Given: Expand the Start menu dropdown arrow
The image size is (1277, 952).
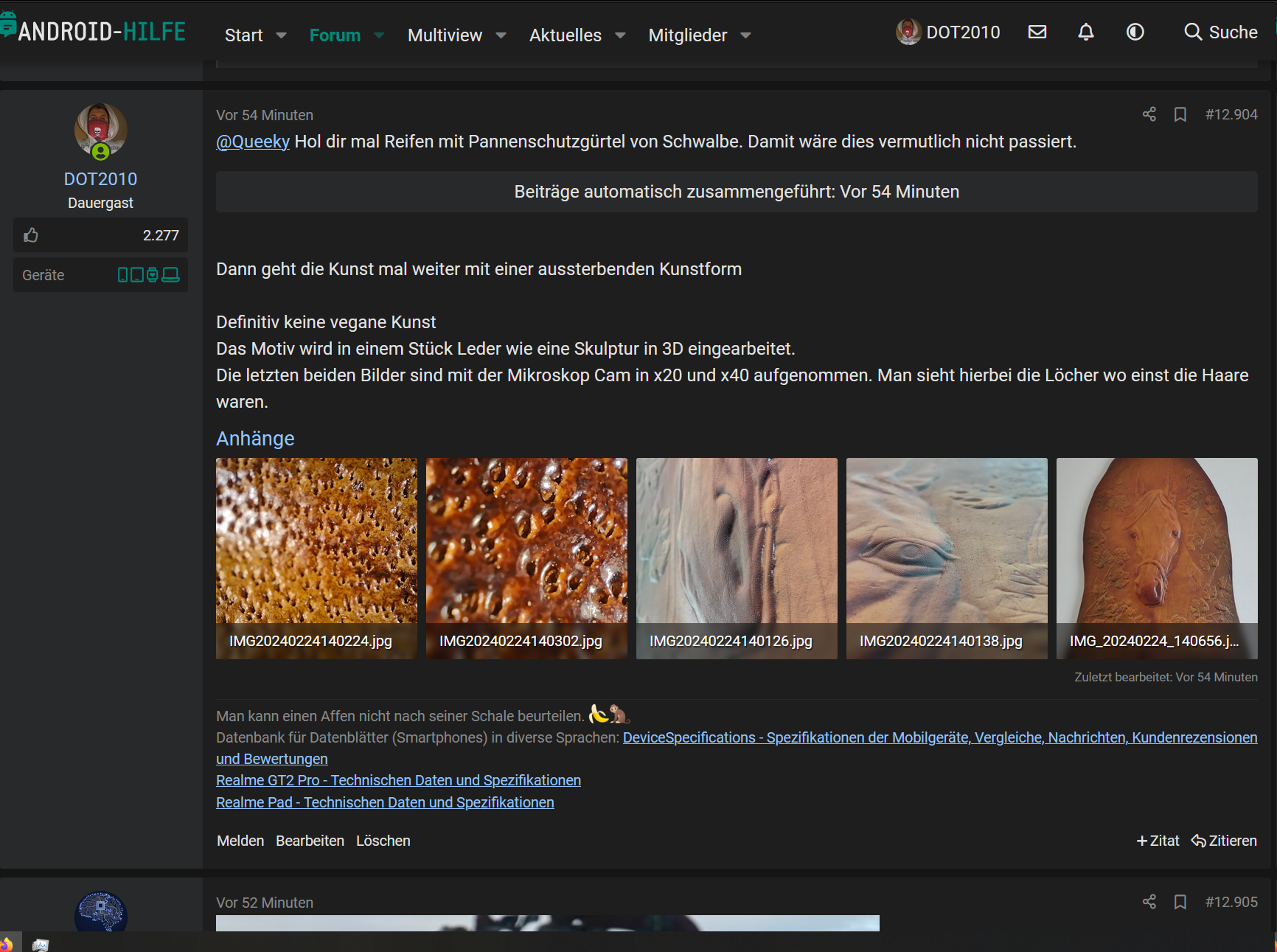Looking at the screenshot, I should (281, 35).
